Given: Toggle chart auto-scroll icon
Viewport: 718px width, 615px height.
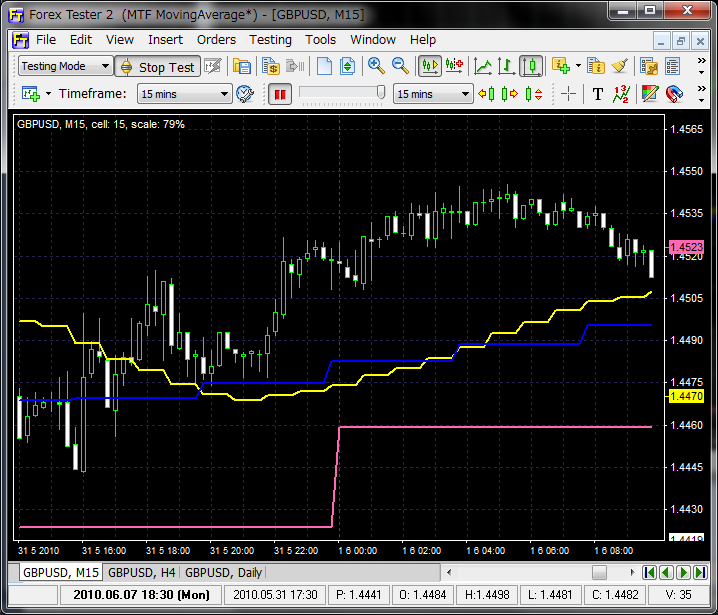Looking at the screenshot, I should [x=429, y=66].
